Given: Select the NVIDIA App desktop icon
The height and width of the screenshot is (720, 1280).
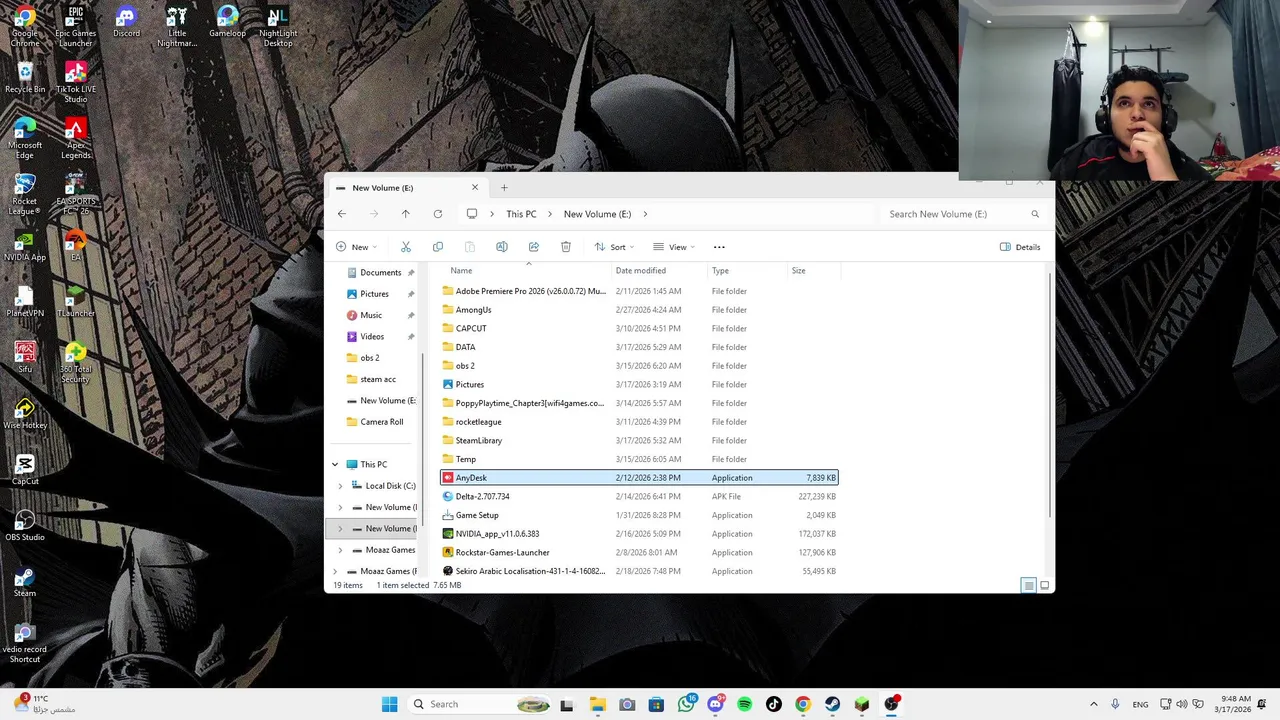Looking at the screenshot, I should [x=25, y=246].
